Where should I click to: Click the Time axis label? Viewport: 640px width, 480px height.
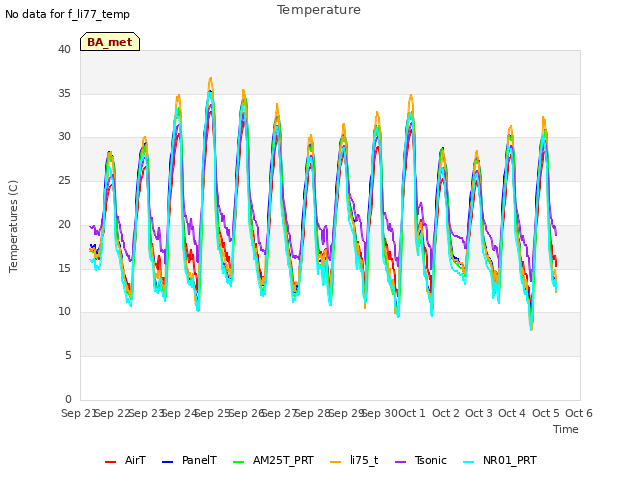pos(566,429)
